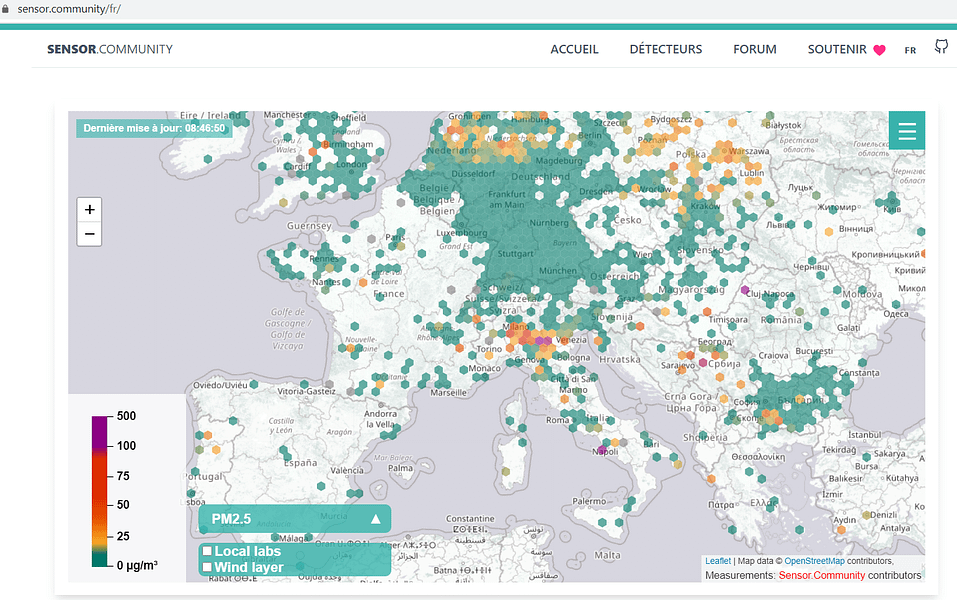Click the 'Bucureşti' map label

(814, 351)
